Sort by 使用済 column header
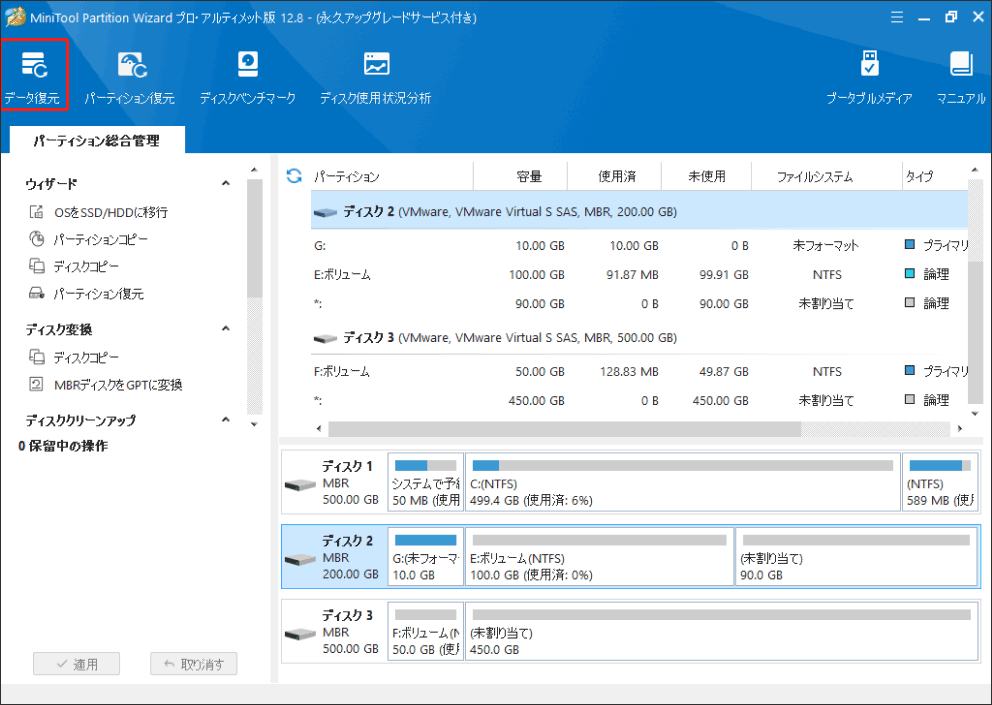This screenshot has width=992, height=705. click(x=615, y=176)
